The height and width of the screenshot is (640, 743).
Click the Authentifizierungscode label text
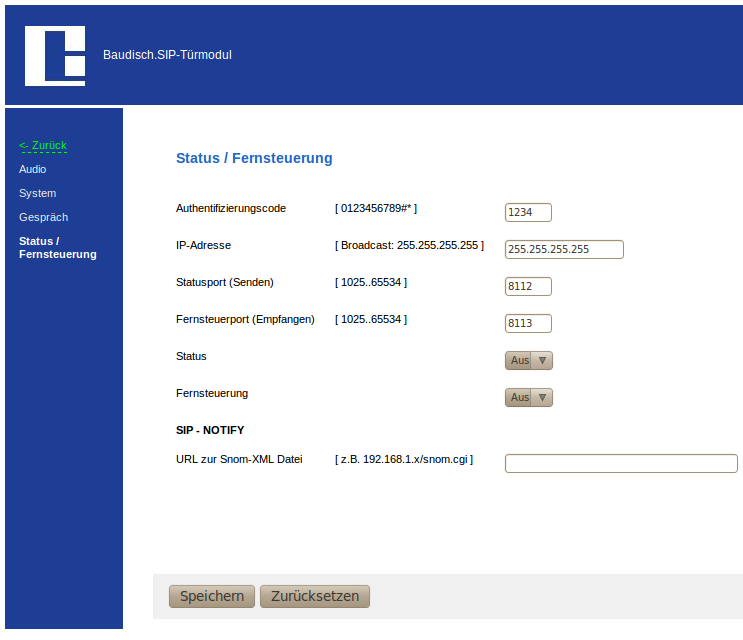point(231,209)
